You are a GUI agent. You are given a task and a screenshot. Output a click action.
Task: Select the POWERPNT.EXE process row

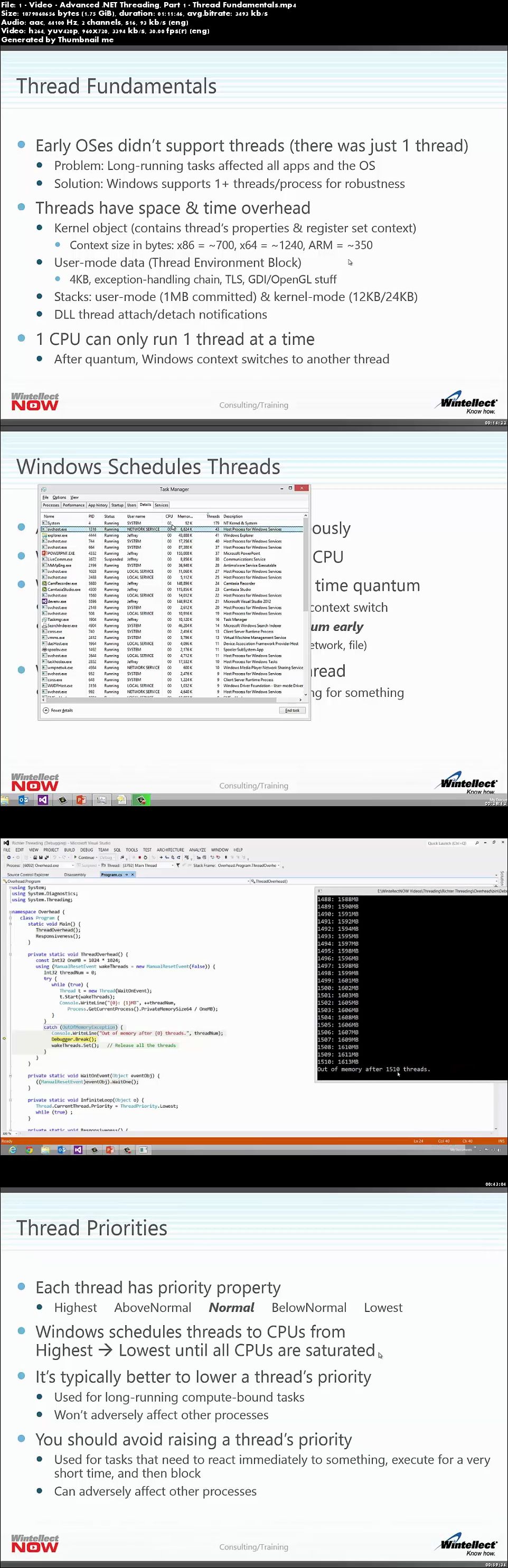(x=172, y=553)
